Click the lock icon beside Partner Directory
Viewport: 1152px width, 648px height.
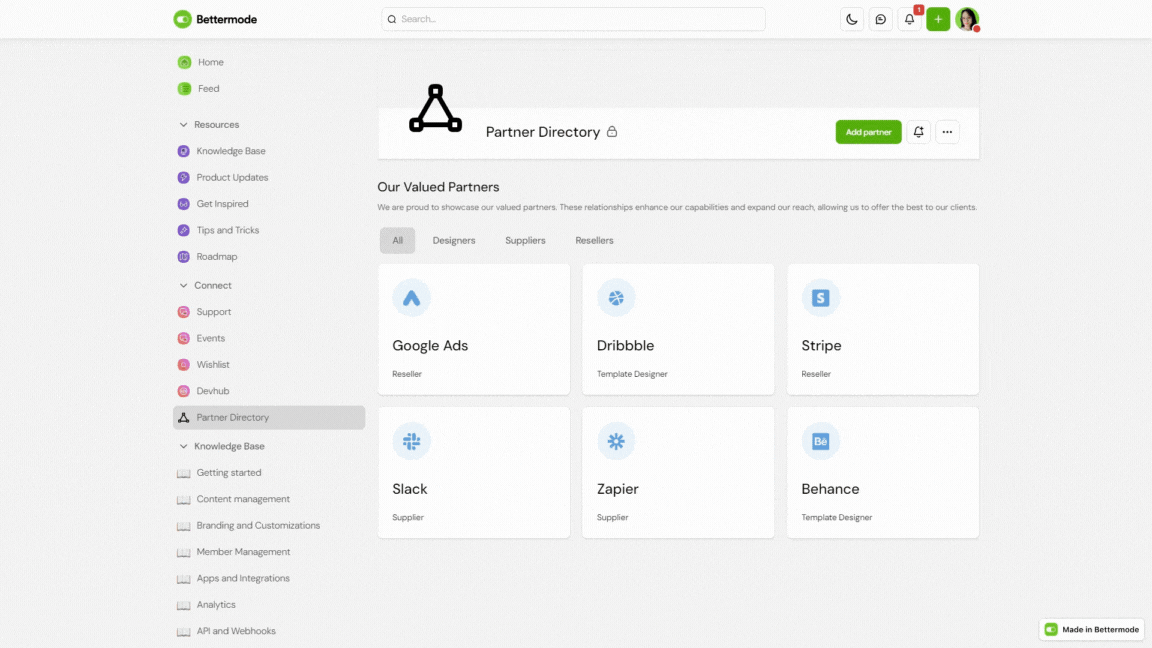tap(612, 132)
